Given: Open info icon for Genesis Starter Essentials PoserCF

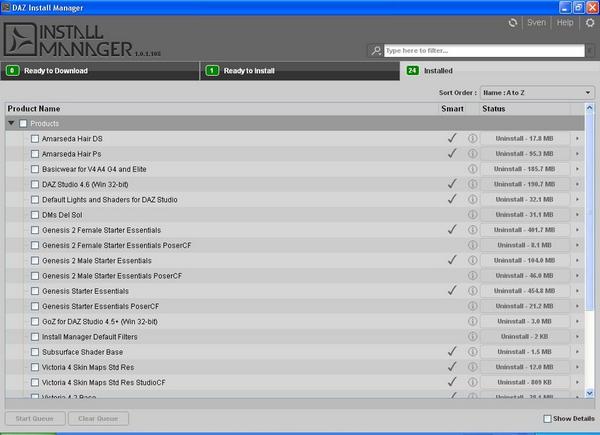Looking at the screenshot, I should coord(473,306).
